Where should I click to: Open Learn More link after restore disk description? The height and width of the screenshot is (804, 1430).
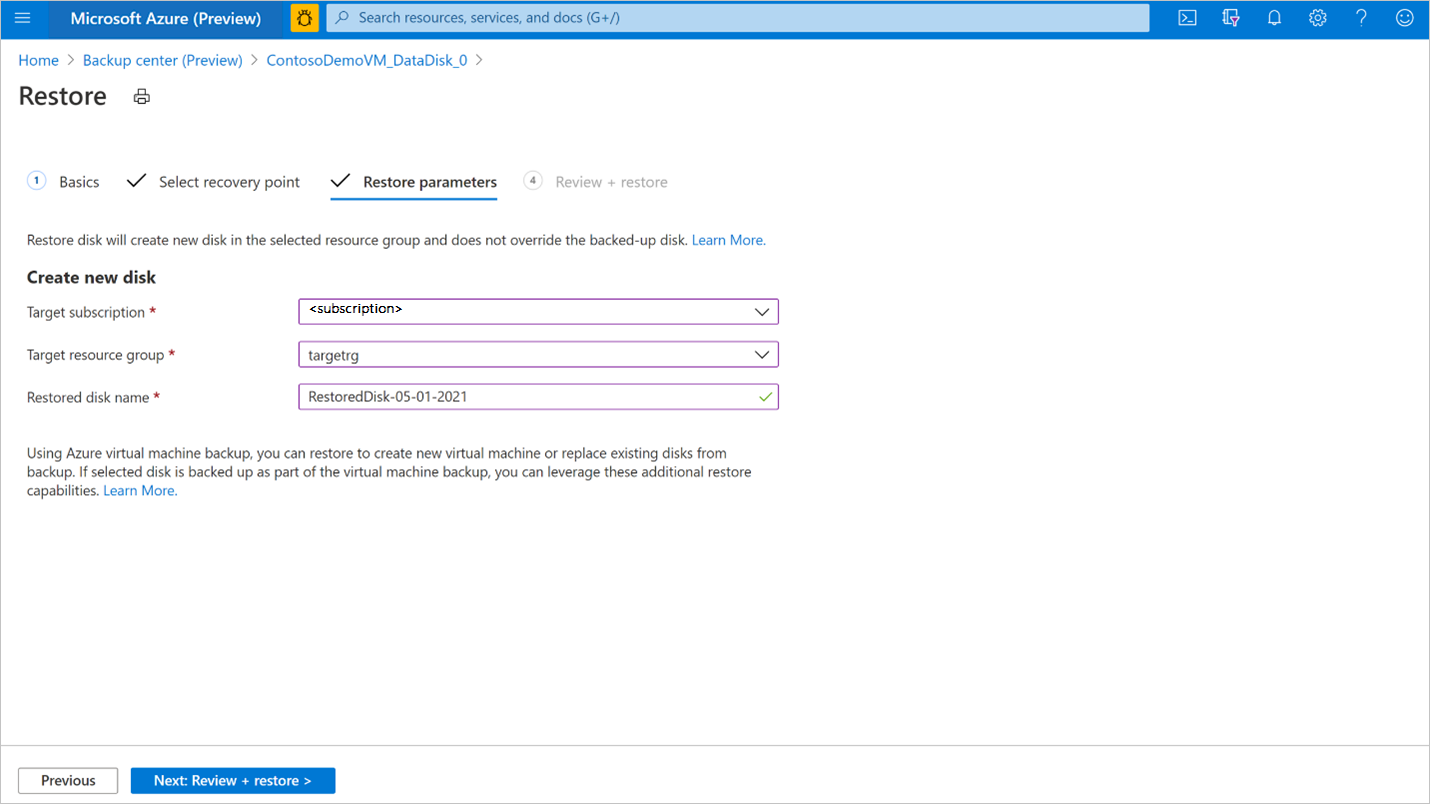tap(728, 240)
